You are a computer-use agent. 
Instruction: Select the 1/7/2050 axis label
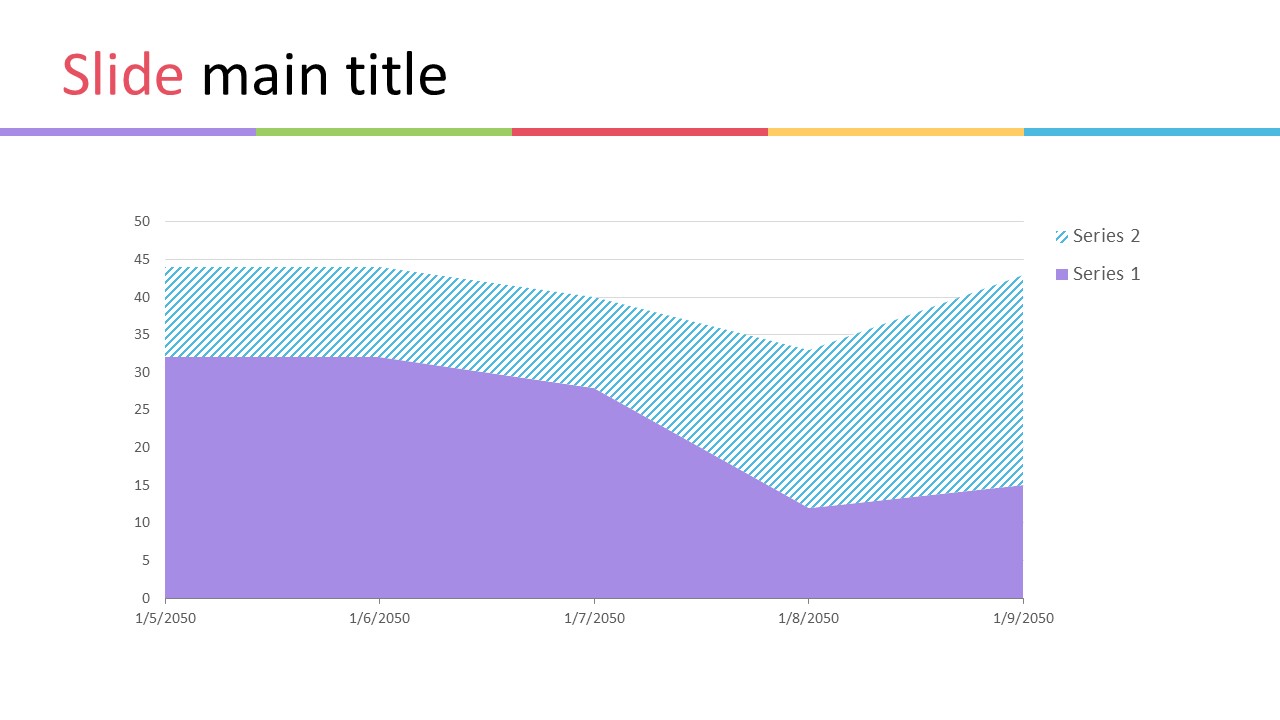coord(594,618)
